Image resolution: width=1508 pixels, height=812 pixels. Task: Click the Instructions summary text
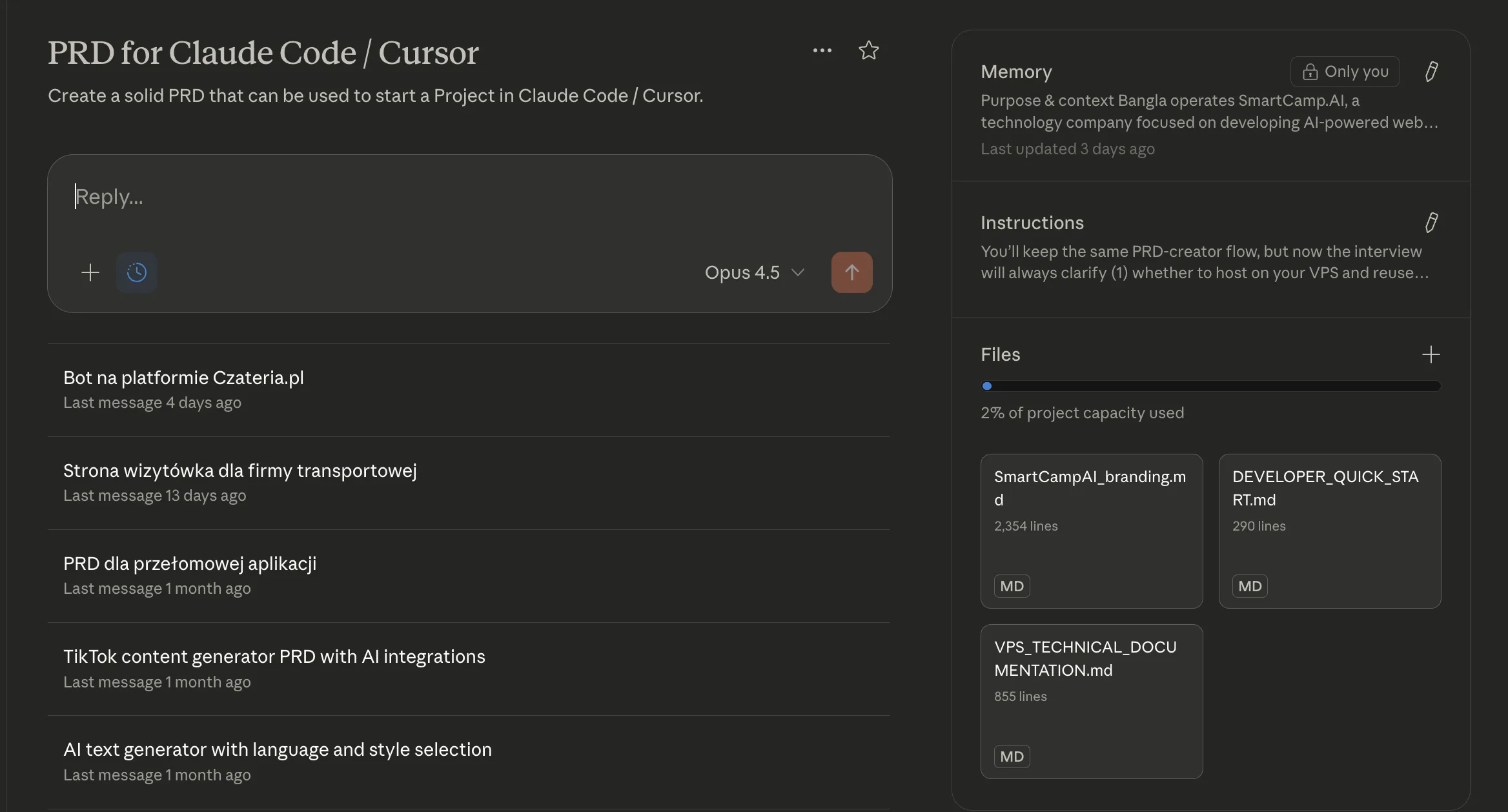click(1205, 262)
